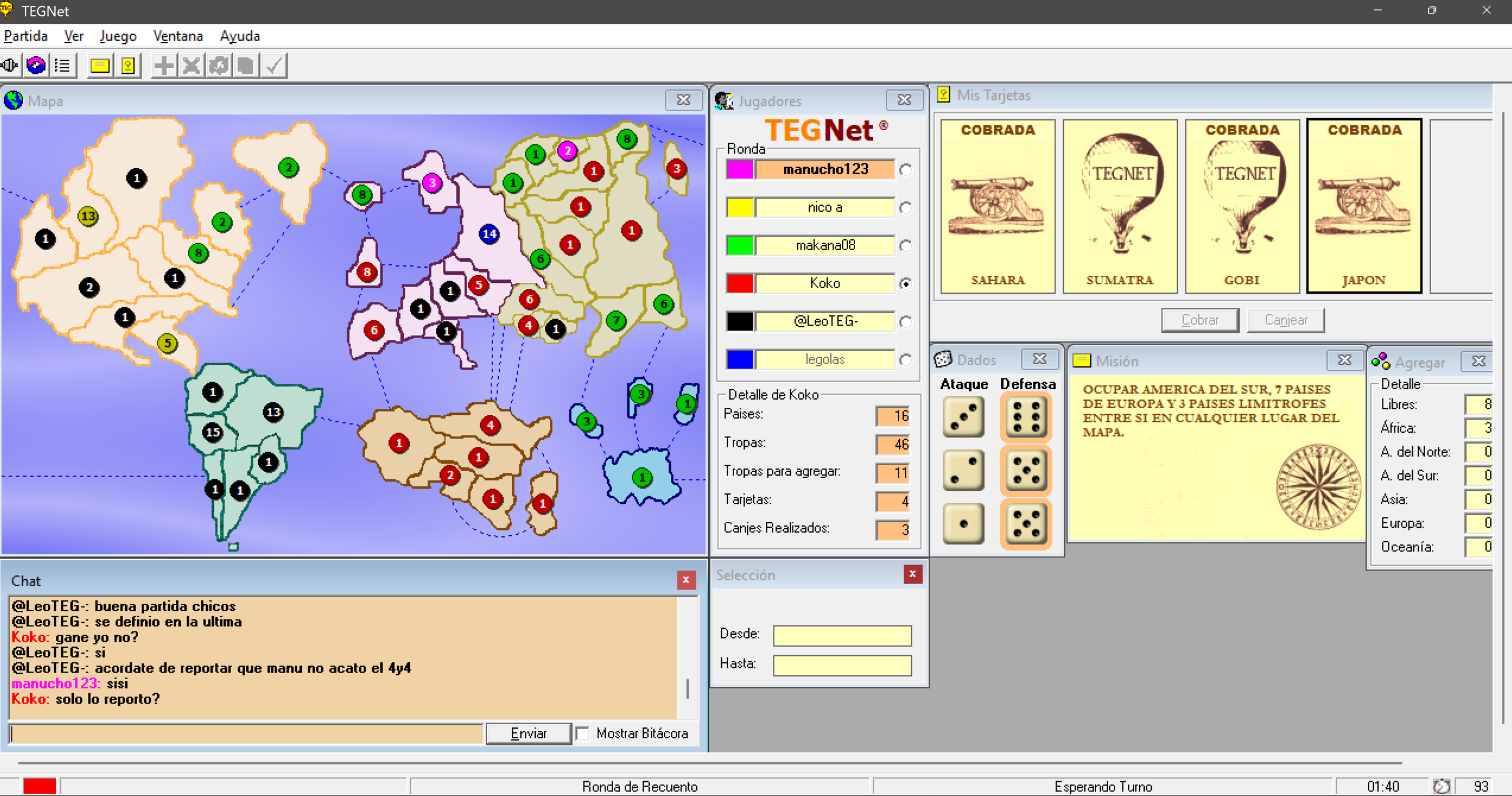Viewport: 1512px width, 796px height.
Task: Click the Canjear button
Action: coord(1285,320)
